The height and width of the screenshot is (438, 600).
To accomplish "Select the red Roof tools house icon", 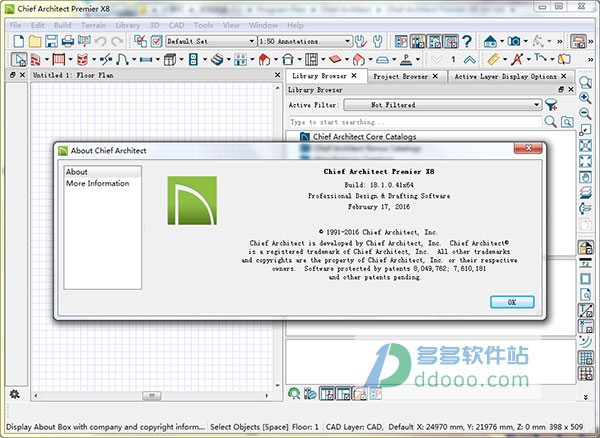I will point(264,59).
